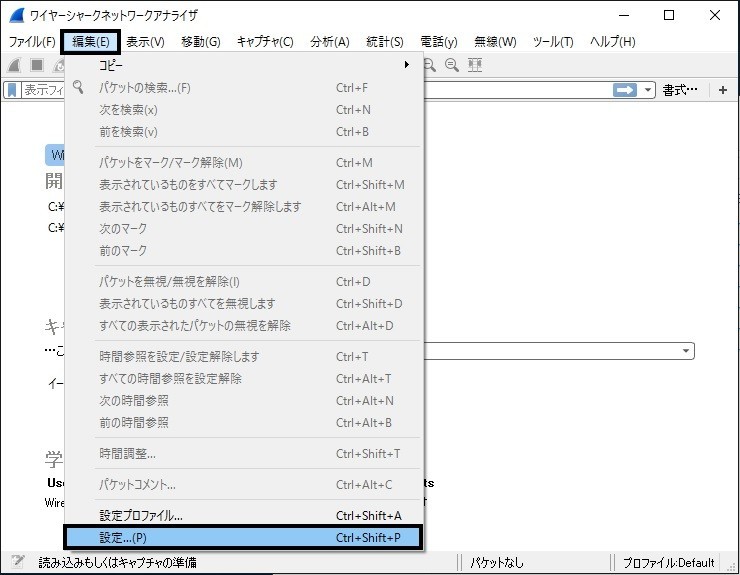This screenshot has height=575, width=740.
Task: Click the resize columns toolbar icon
Action: pyautogui.click(x=475, y=65)
